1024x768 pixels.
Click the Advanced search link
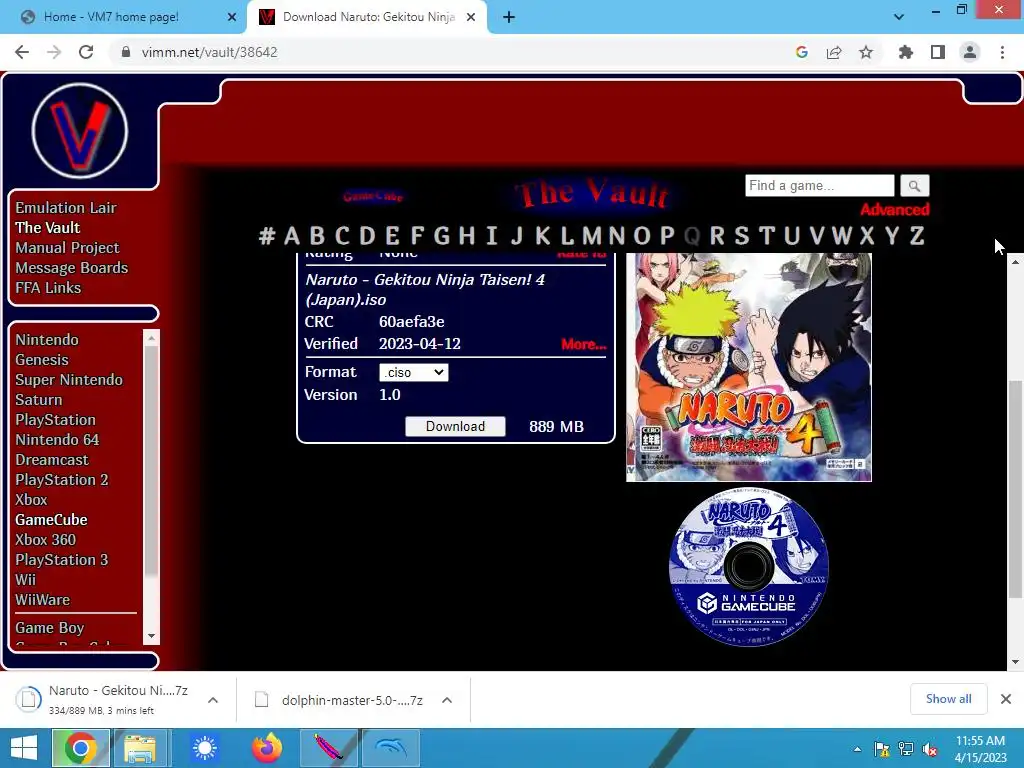point(895,210)
